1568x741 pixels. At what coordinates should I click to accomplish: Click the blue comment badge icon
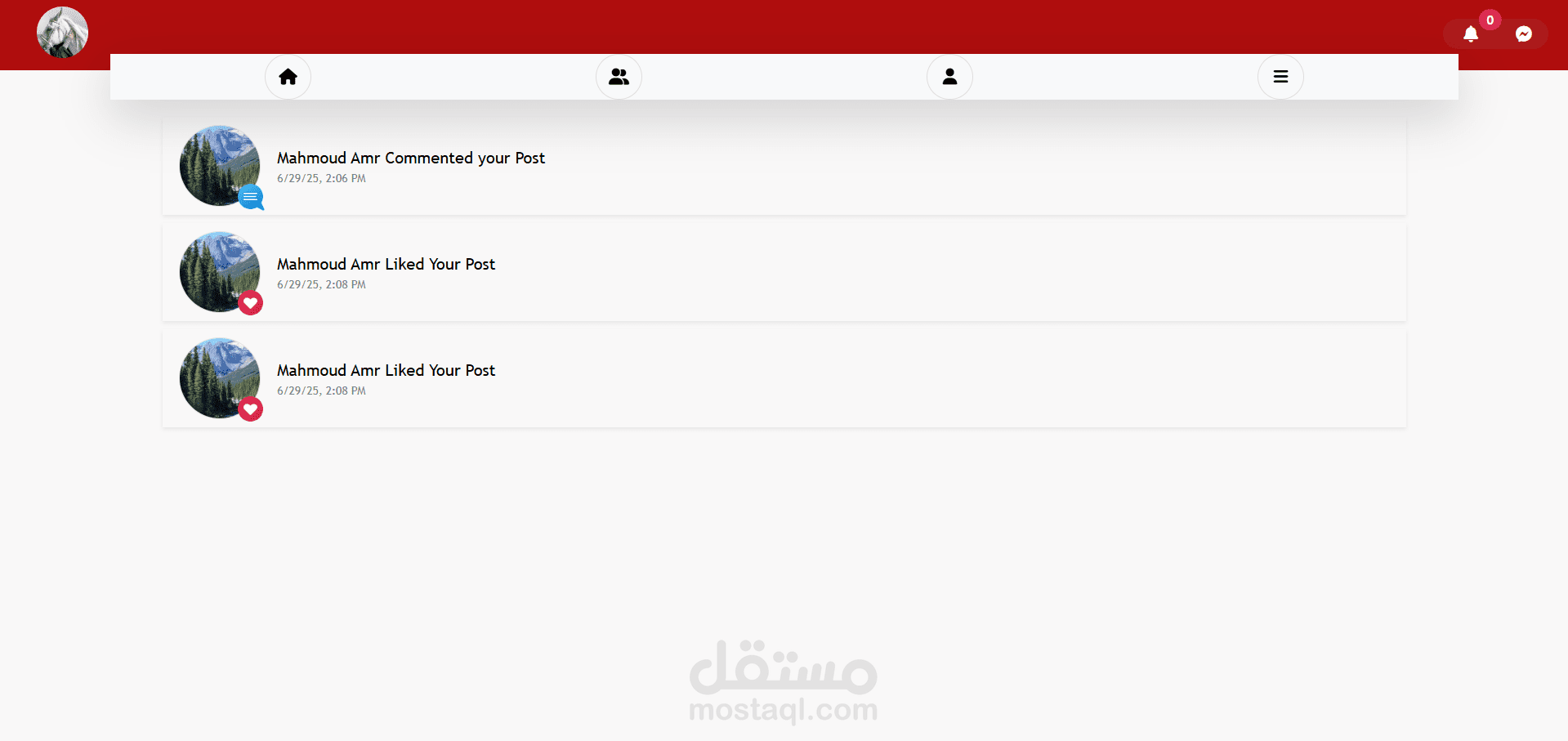(x=251, y=197)
